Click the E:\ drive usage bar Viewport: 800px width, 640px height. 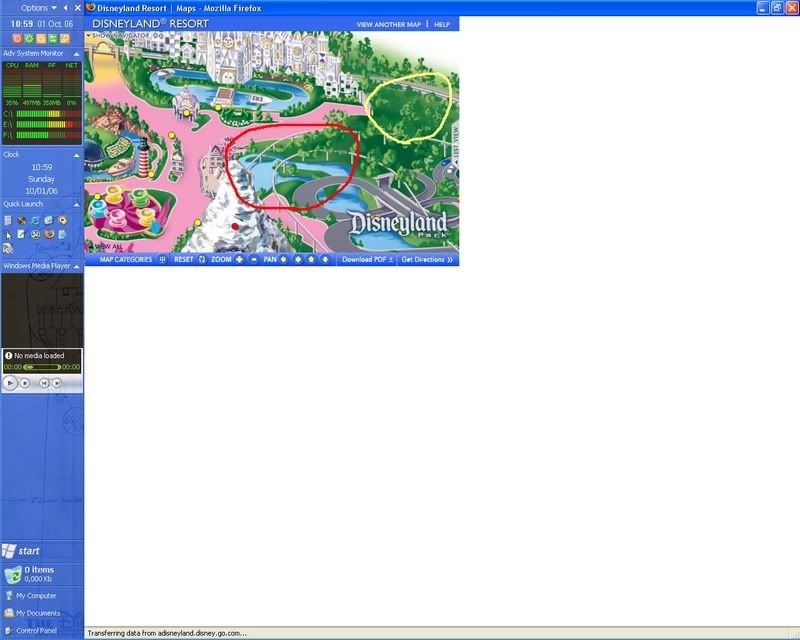coord(48,124)
